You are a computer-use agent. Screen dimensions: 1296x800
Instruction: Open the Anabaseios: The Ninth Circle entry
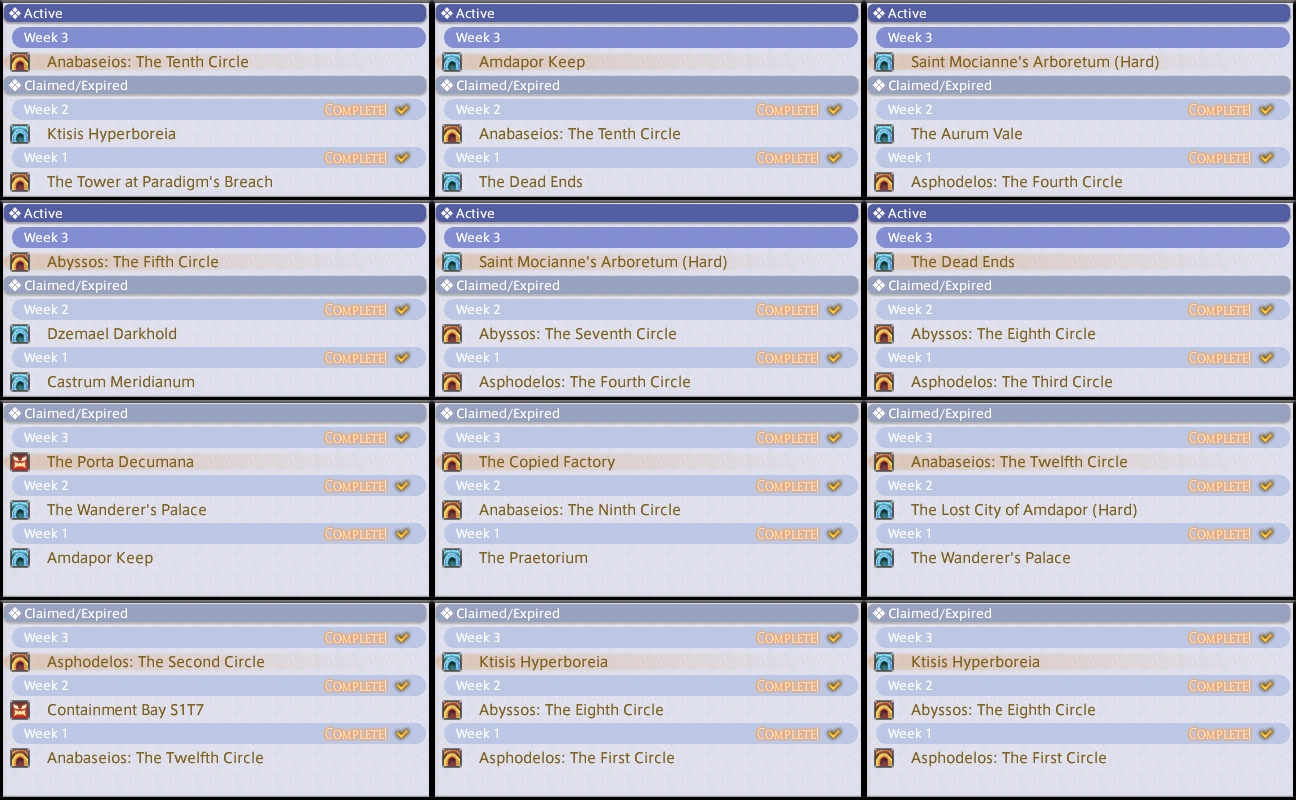[580, 510]
